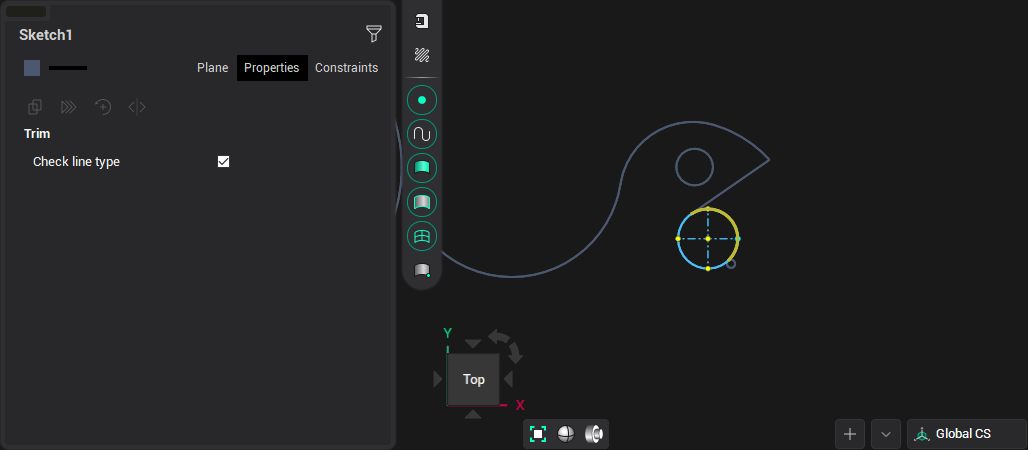This screenshot has height=450, width=1028.
Task: Uncheck the Check line type checkbox
Action: coord(224,161)
